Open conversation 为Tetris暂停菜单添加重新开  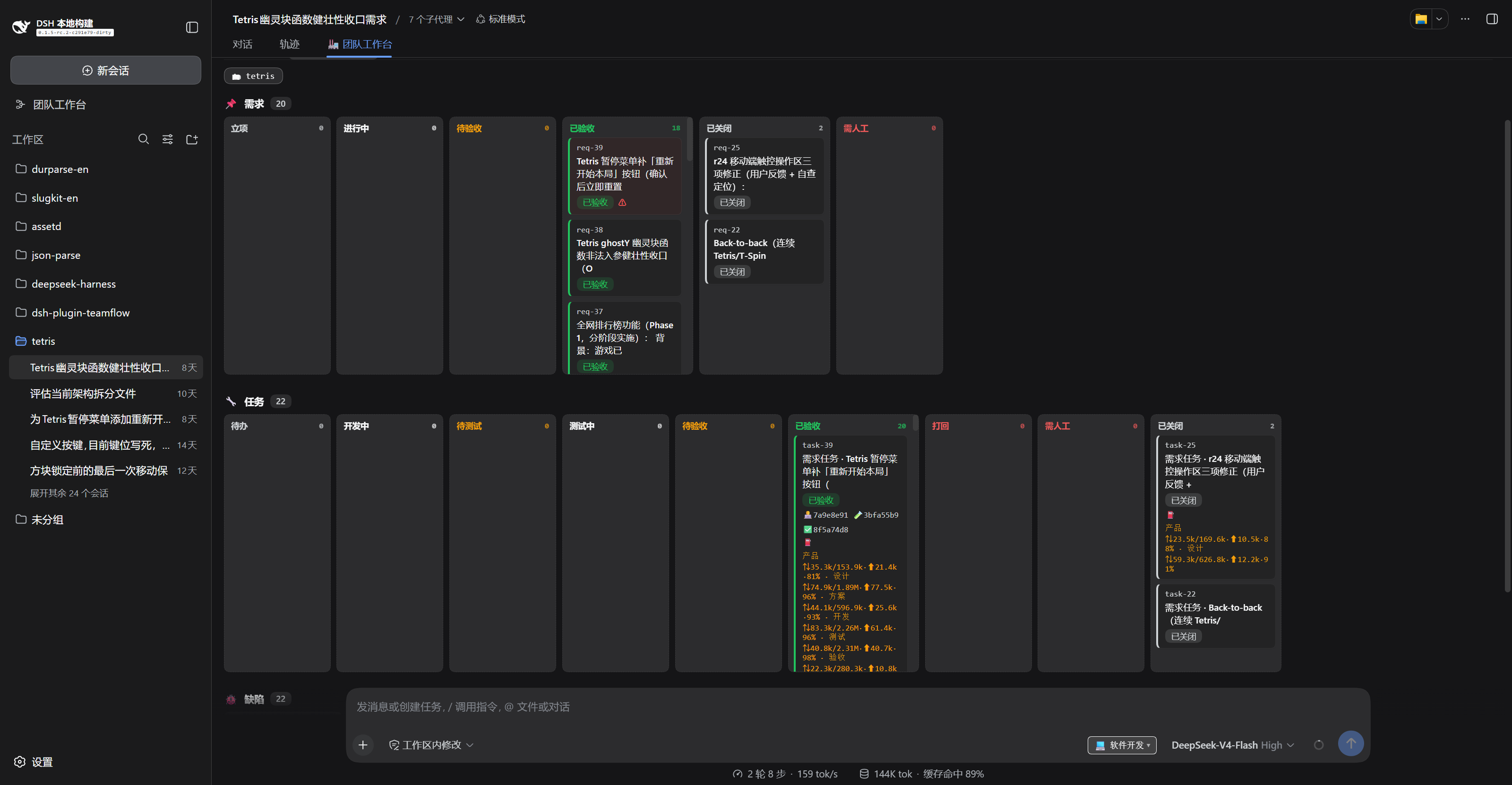click(x=106, y=419)
